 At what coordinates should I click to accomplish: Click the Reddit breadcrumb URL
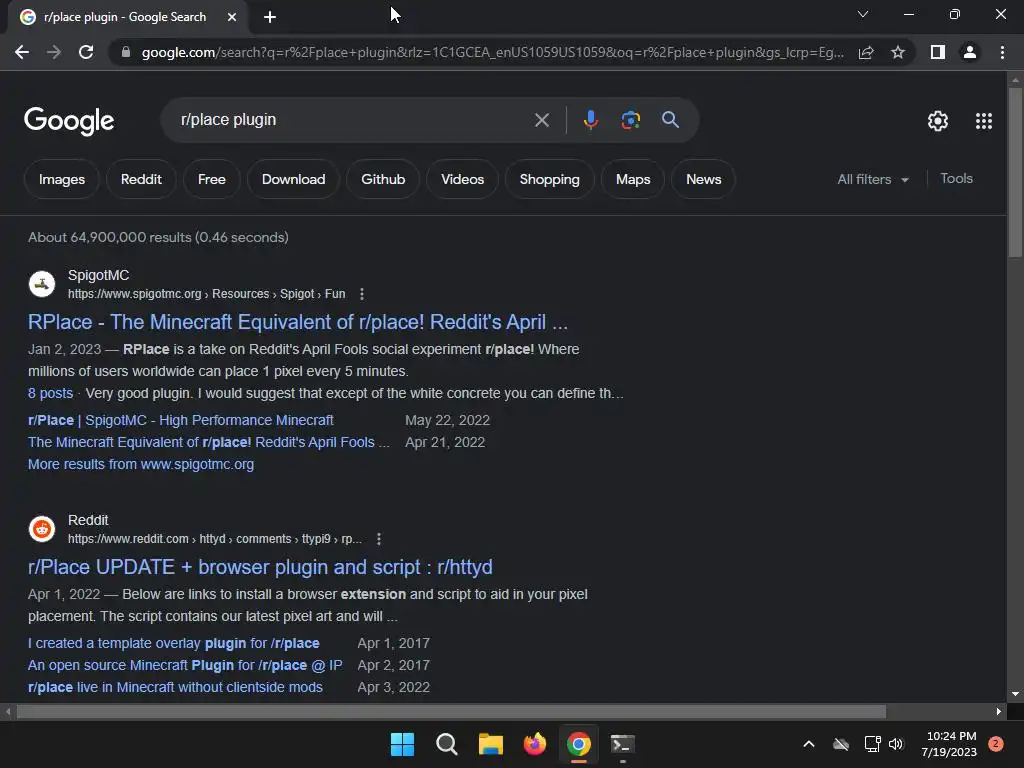click(x=214, y=539)
